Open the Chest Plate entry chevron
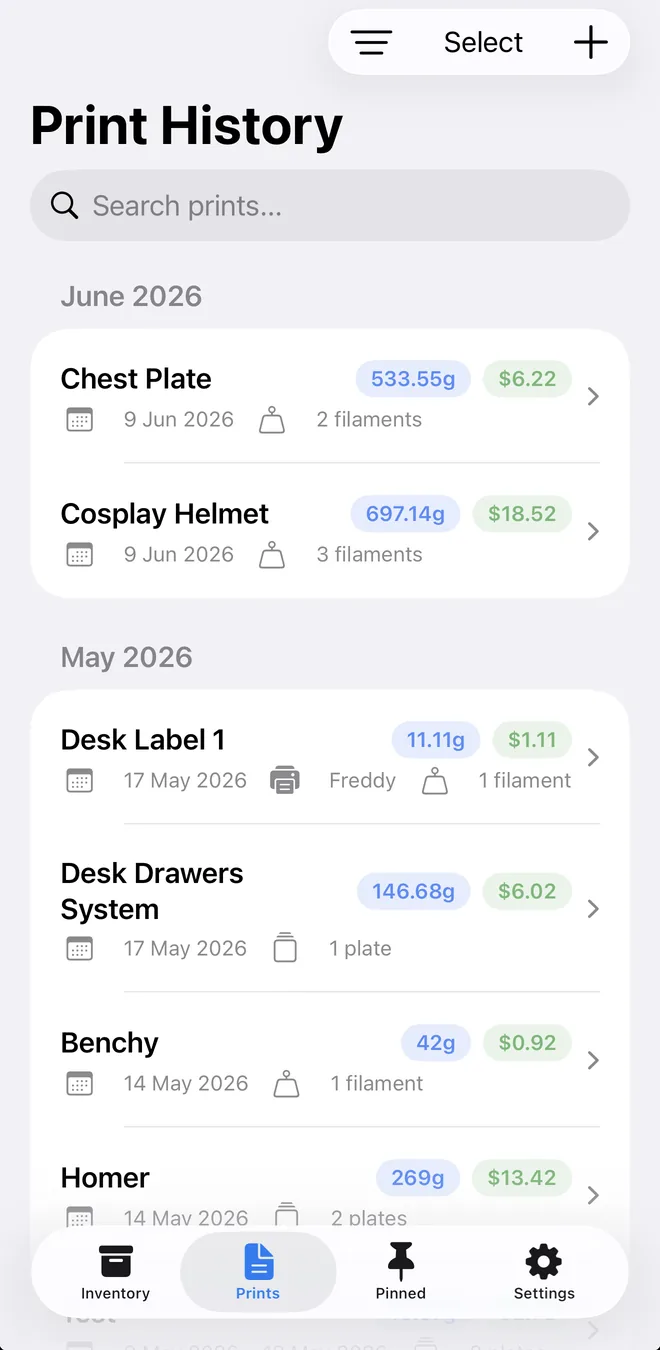660x1350 pixels. click(593, 397)
